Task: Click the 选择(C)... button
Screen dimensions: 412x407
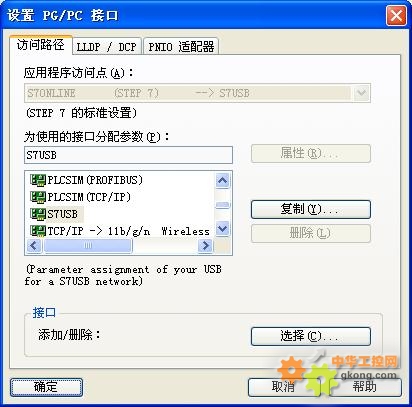Action: pos(311,336)
